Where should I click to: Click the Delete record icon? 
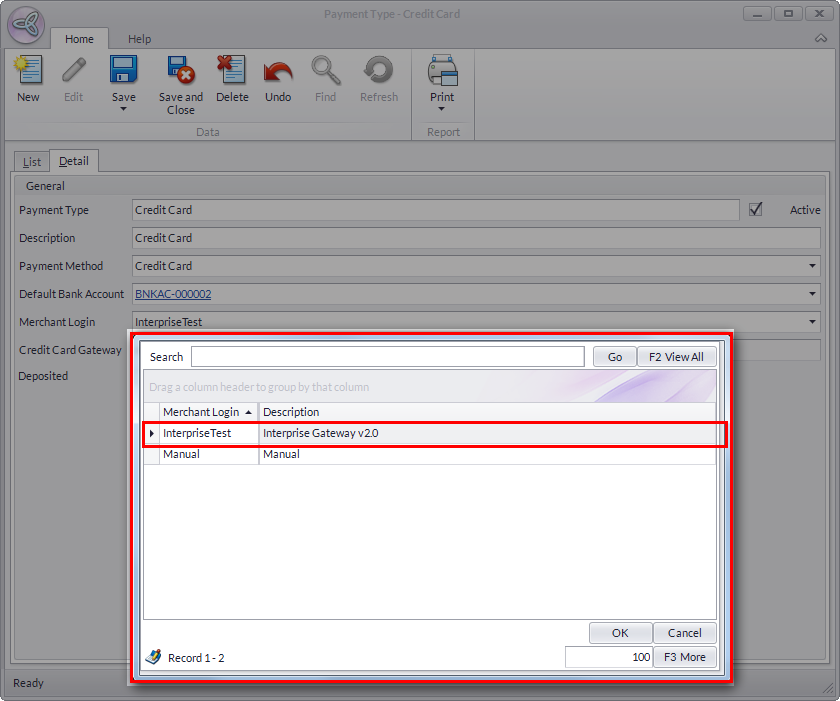[x=232, y=72]
